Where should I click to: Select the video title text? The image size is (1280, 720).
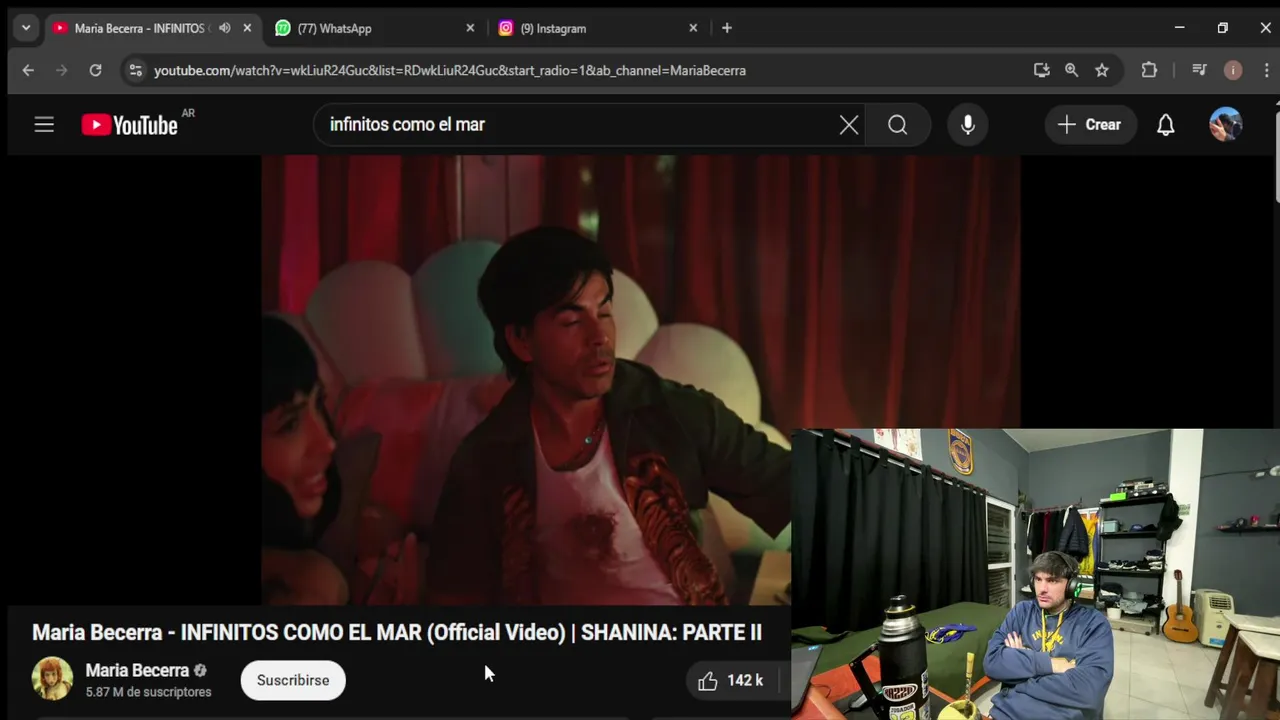(x=397, y=633)
